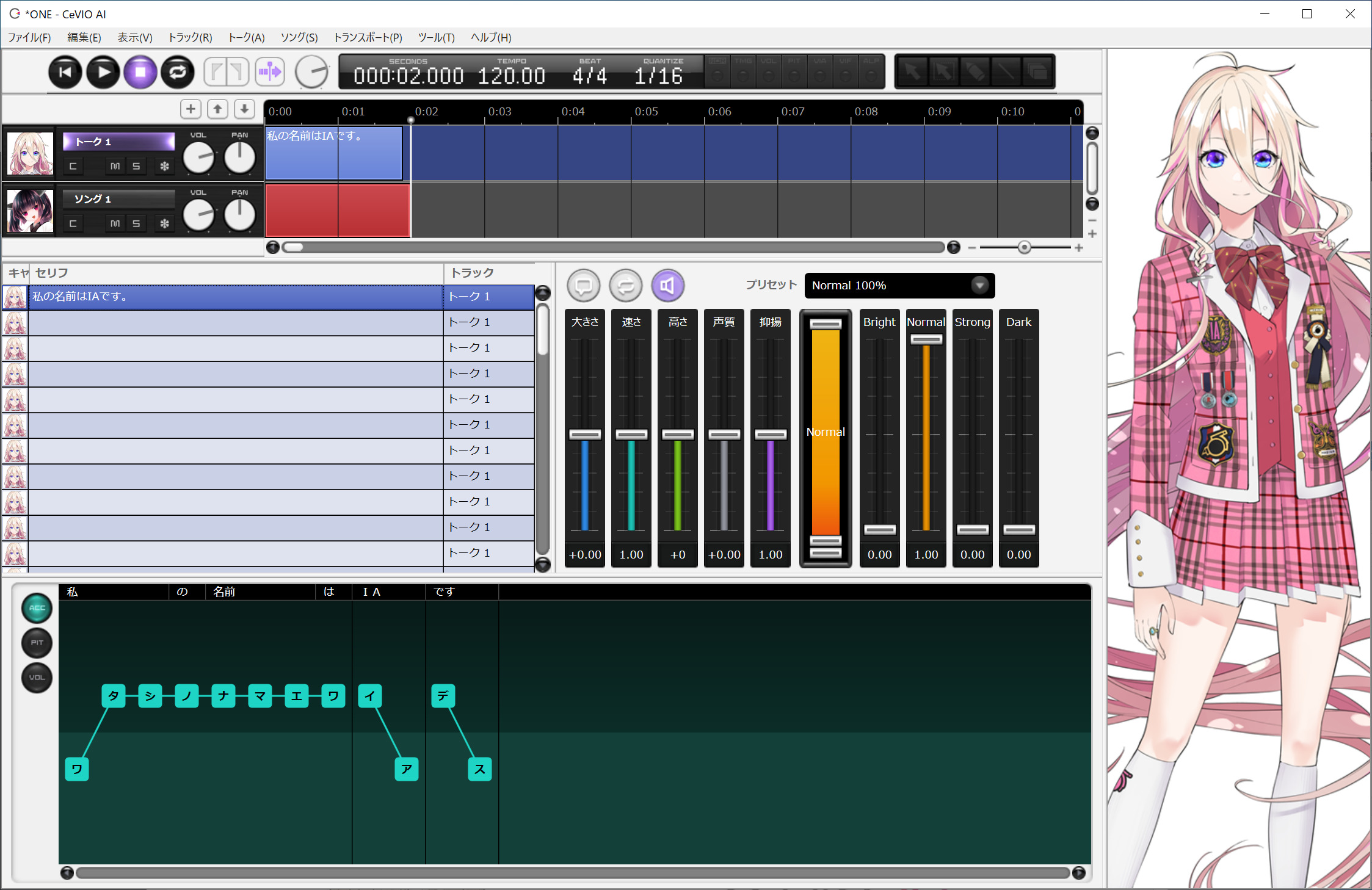This screenshot has width=1372, height=890.
Task: Toggle the C button on トーク 1 track
Action: coord(73,166)
